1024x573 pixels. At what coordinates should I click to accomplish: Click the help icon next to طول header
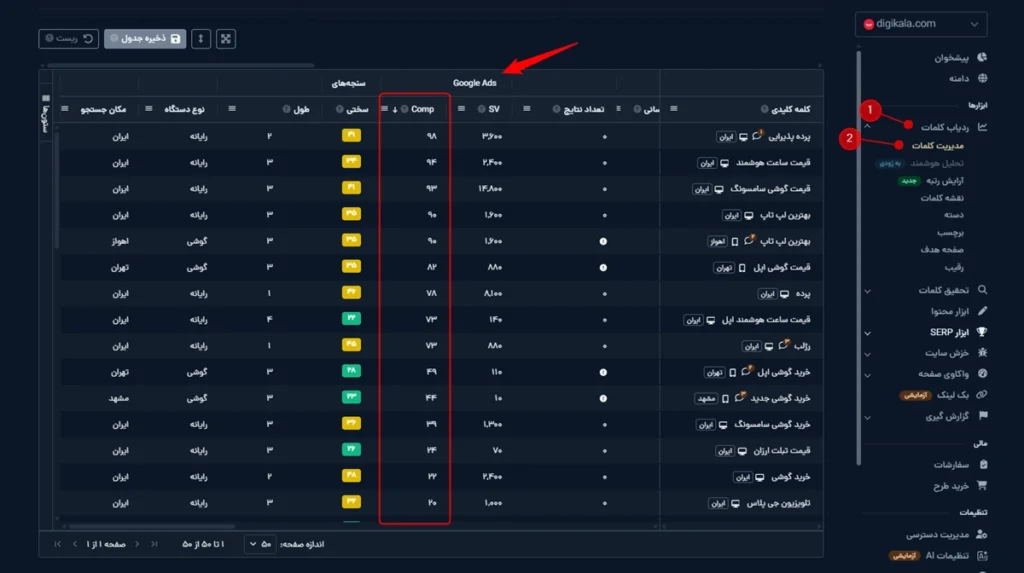(x=286, y=109)
